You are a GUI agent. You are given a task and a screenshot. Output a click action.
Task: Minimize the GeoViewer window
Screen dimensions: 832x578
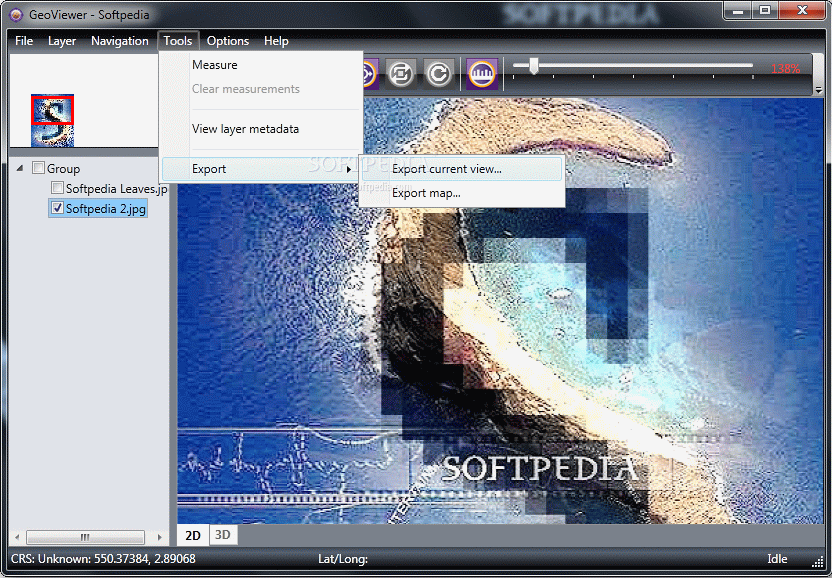tap(738, 10)
